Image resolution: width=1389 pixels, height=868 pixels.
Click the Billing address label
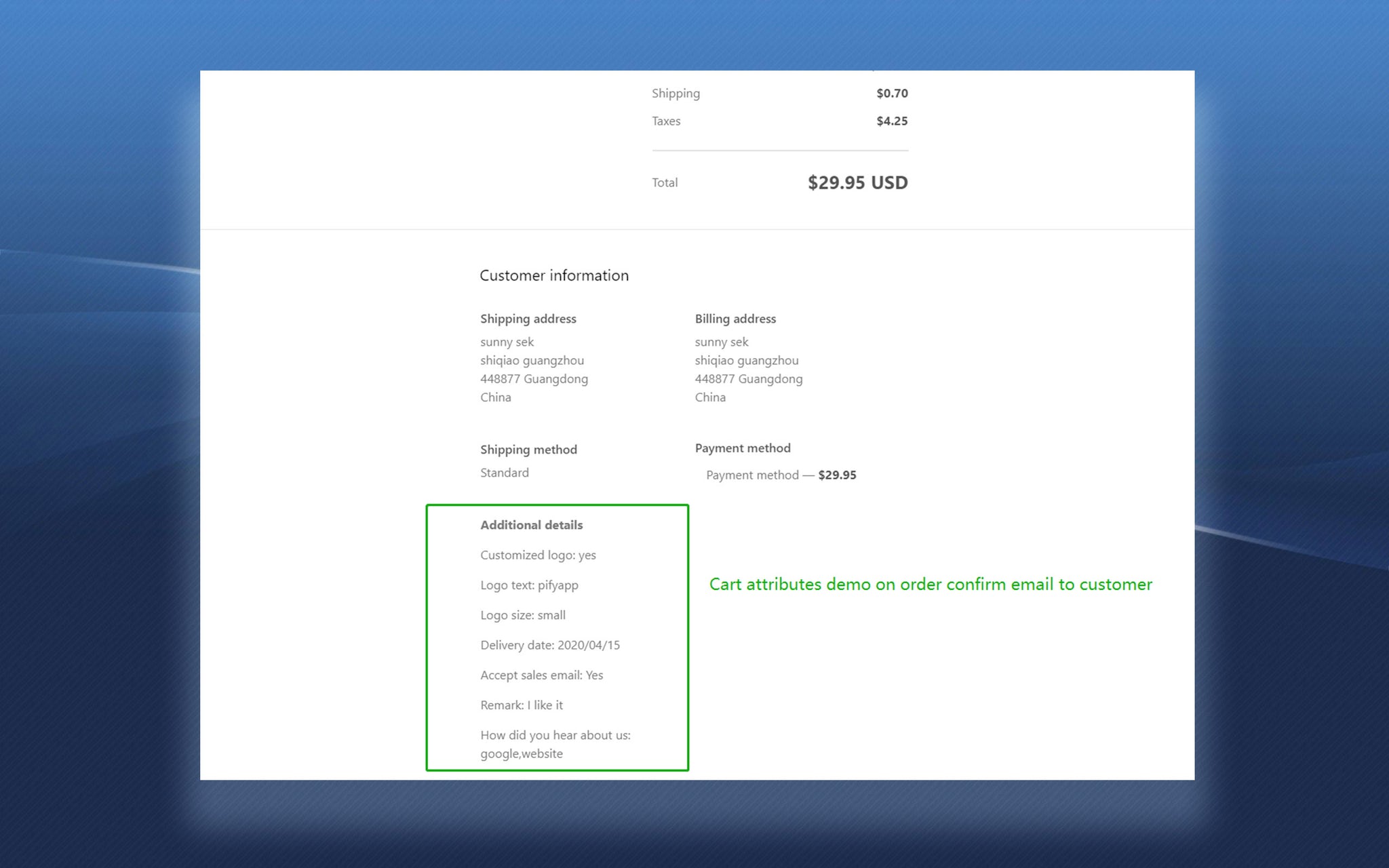[x=735, y=319]
